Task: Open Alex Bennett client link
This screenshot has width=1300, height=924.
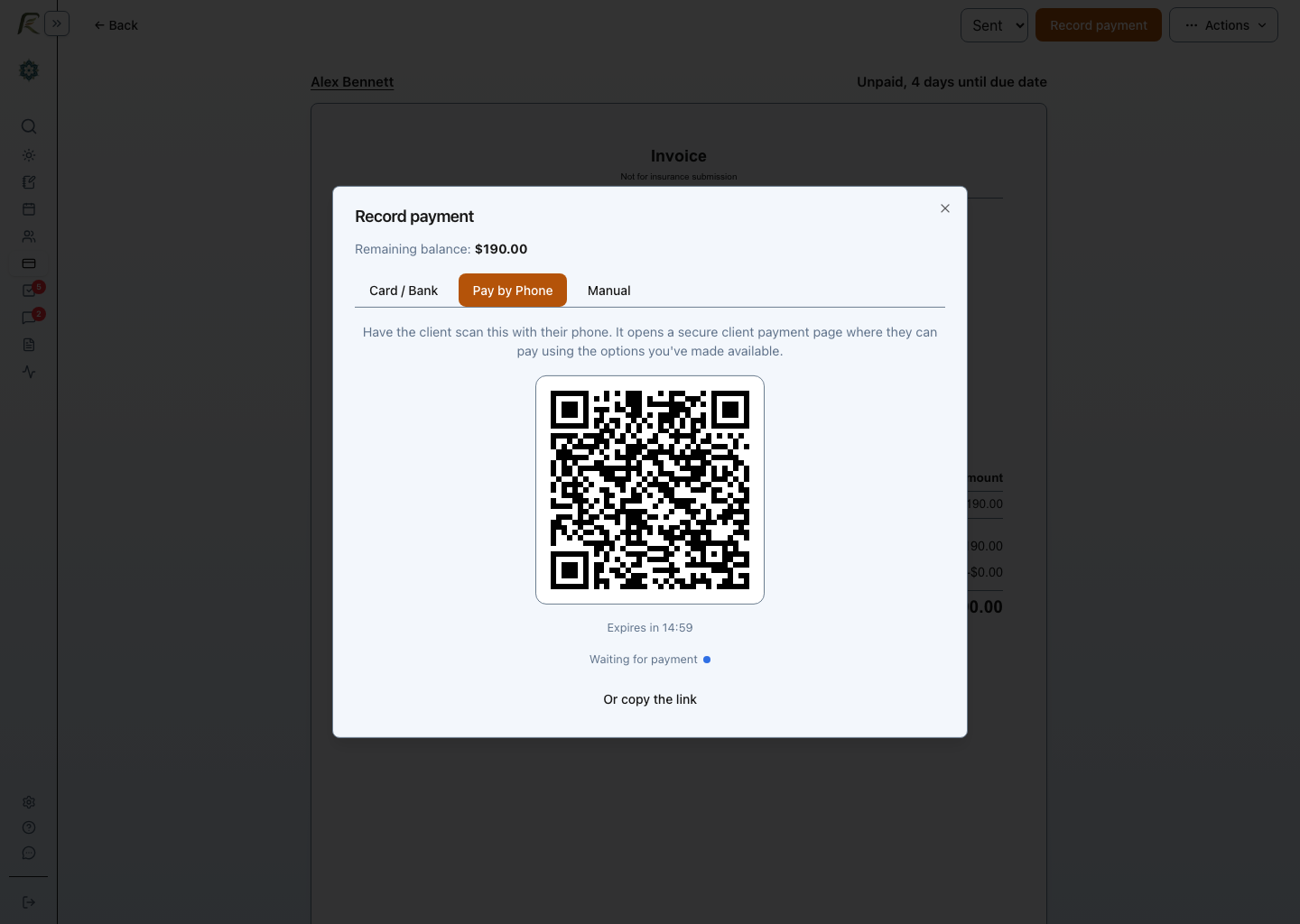Action: click(x=352, y=82)
